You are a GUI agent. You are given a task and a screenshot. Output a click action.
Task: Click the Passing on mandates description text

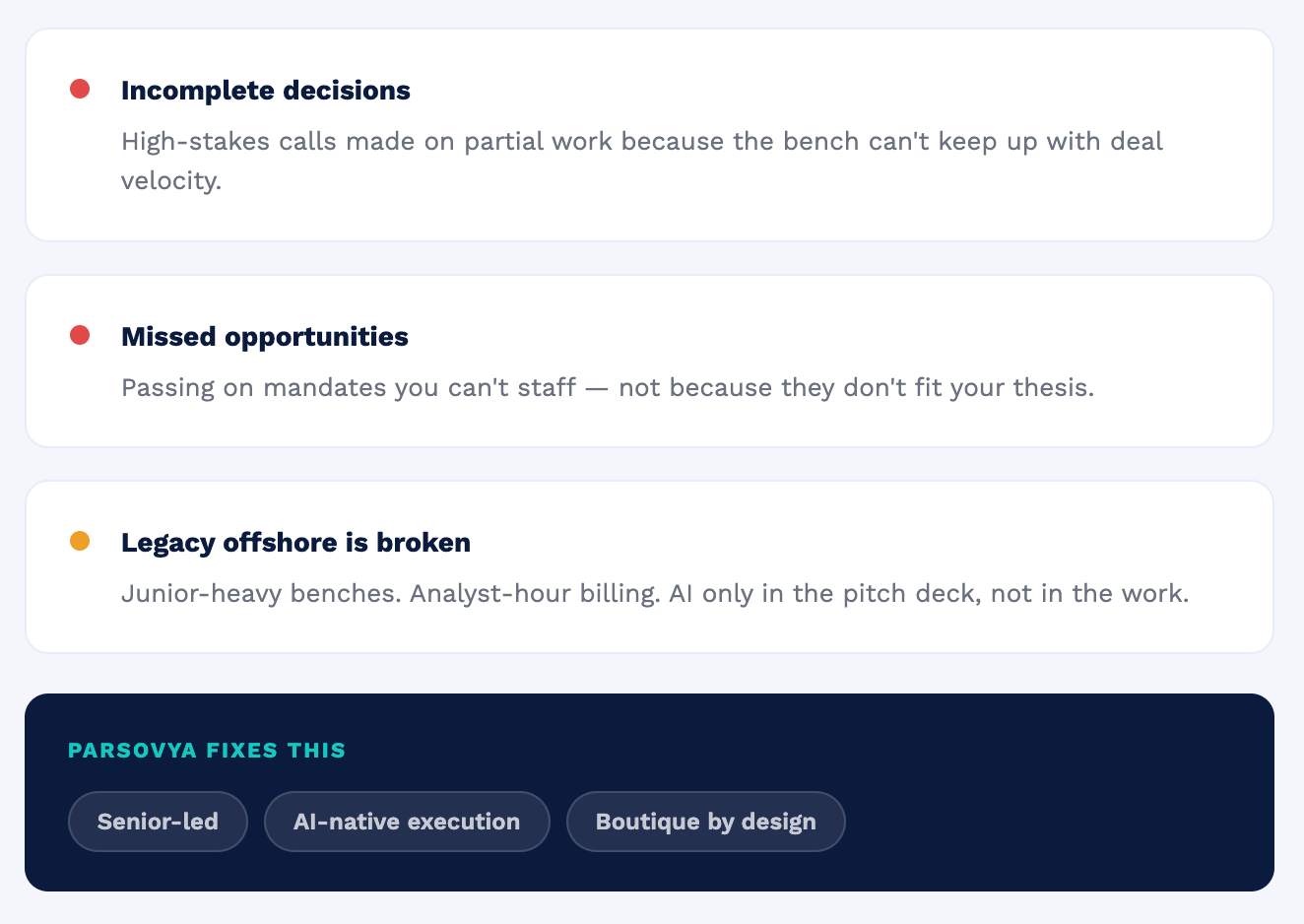(608, 387)
